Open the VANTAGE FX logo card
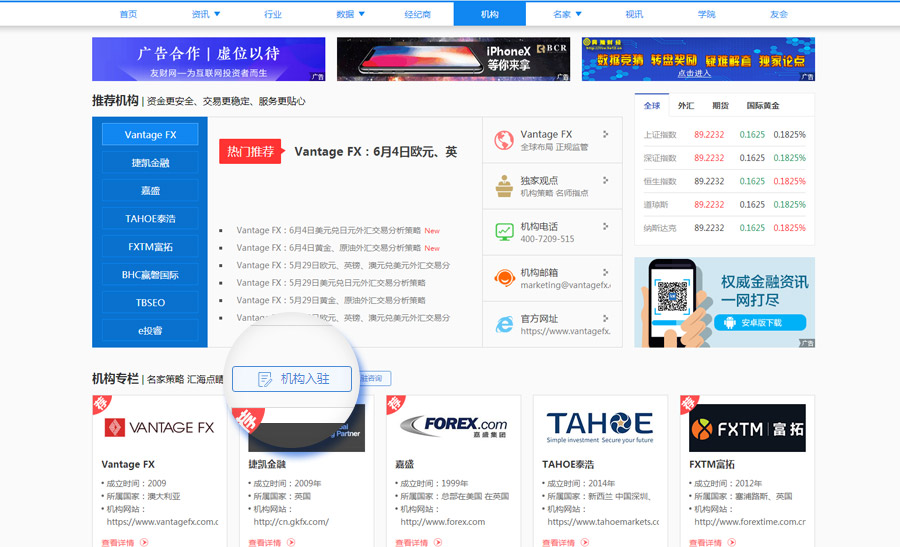Viewport: 900px width, 547px height. tap(160, 428)
